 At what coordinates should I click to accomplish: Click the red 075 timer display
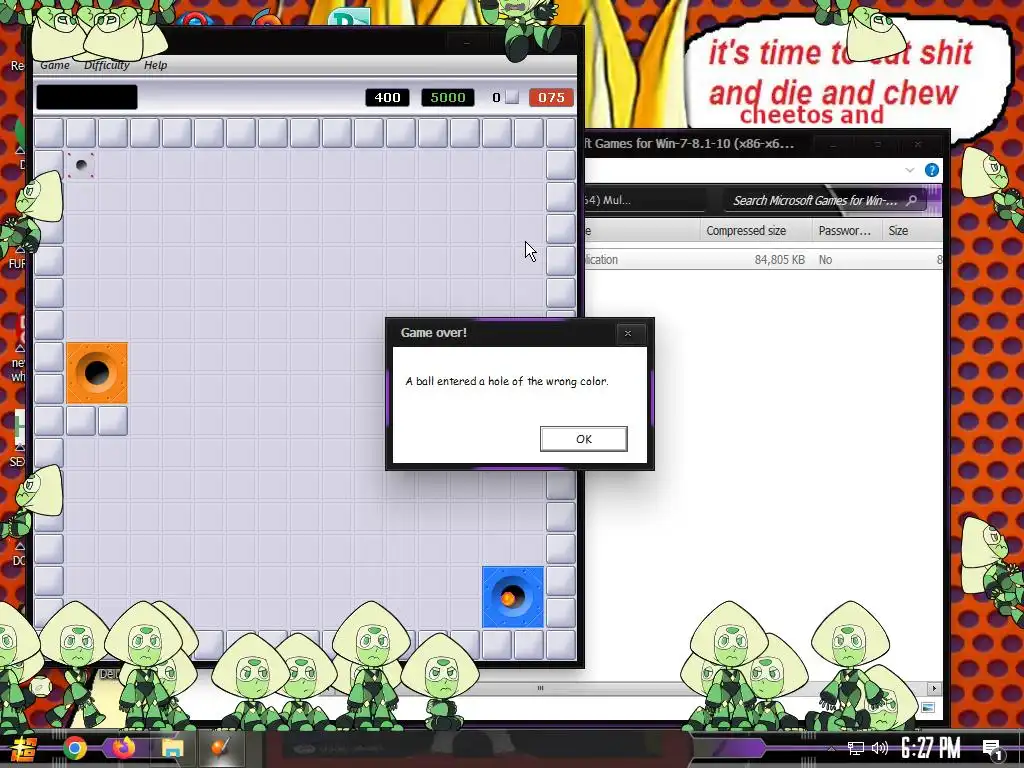[x=551, y=97]
